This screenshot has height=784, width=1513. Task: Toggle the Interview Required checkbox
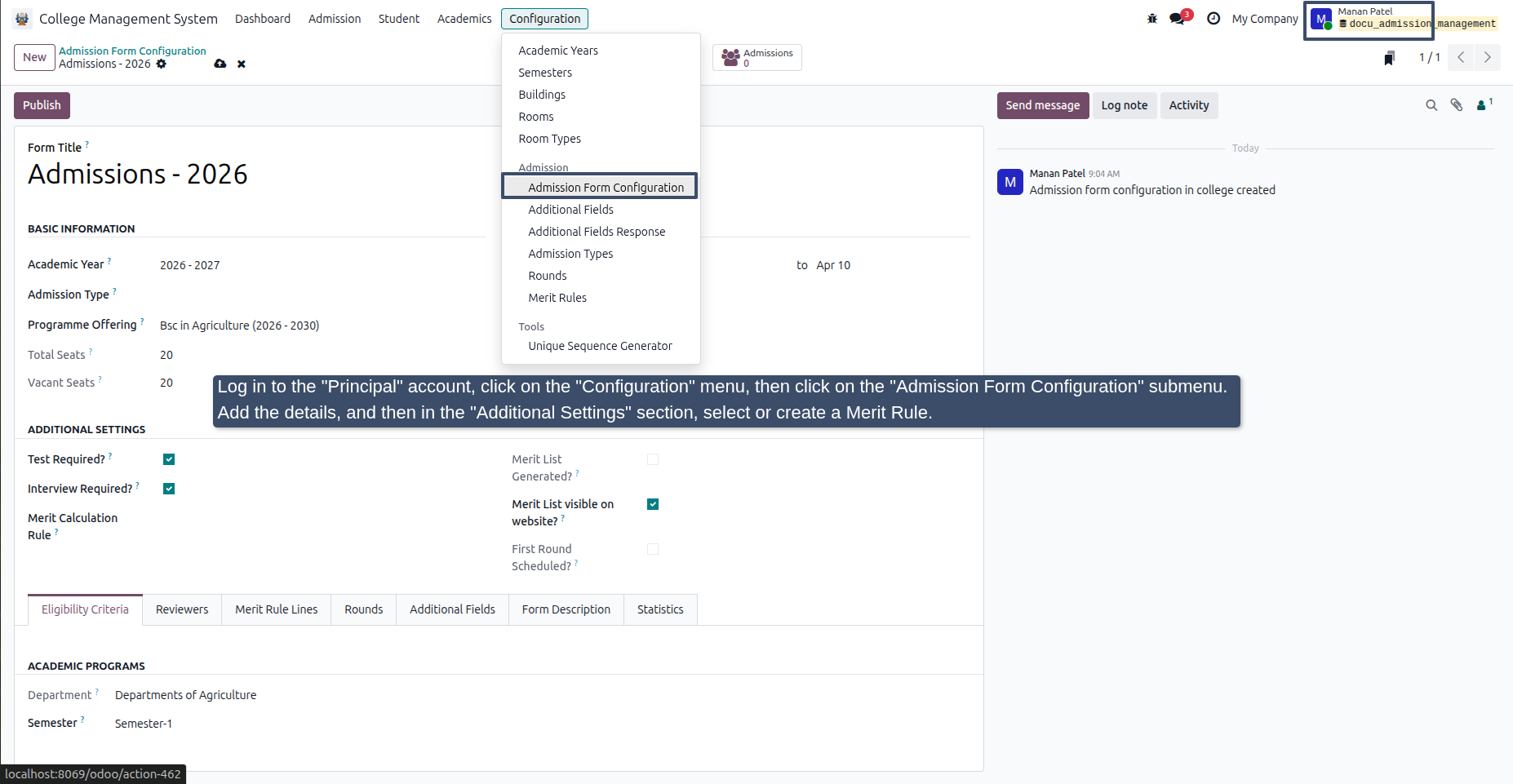[169, 489]
